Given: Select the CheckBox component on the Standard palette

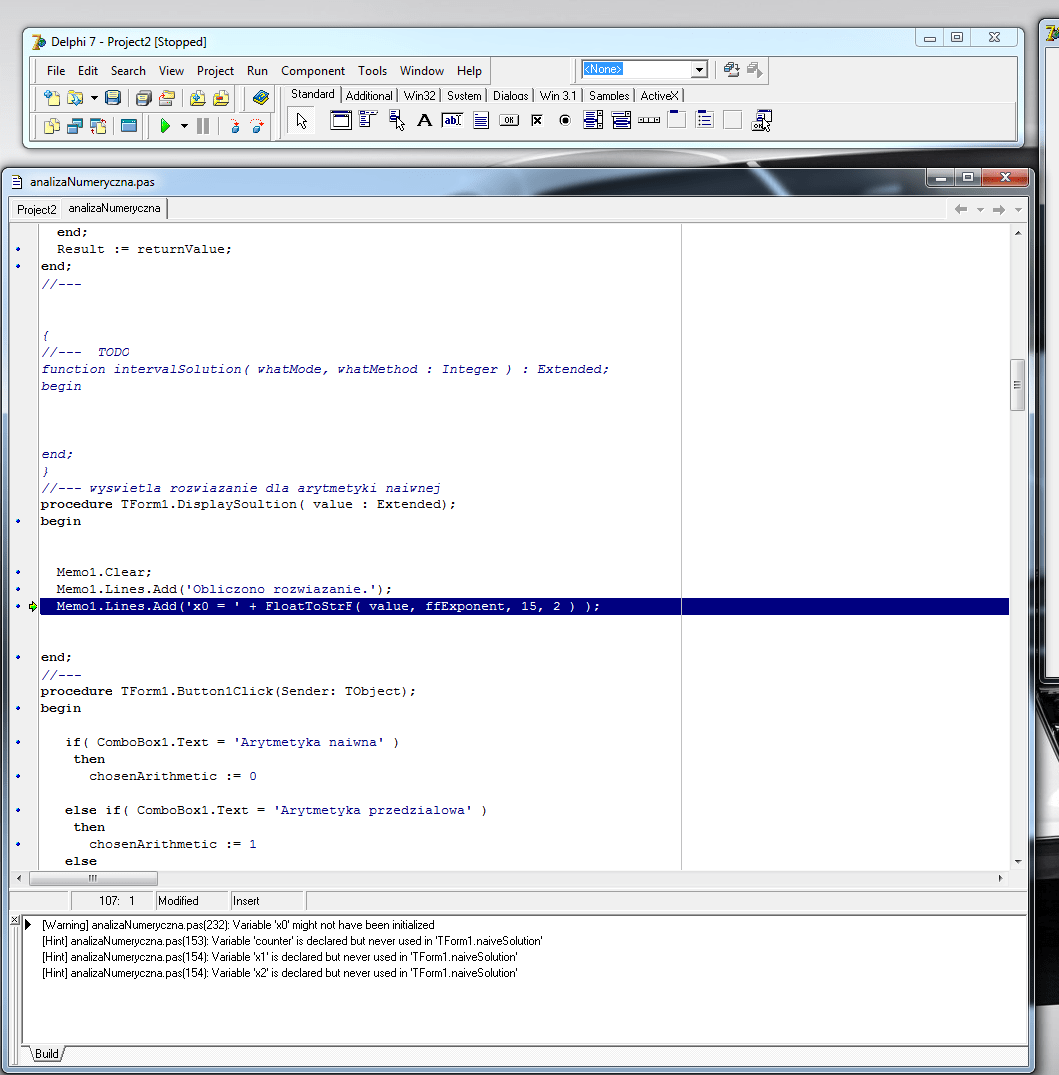Looking at the screenshot, I should coord(537,119).
